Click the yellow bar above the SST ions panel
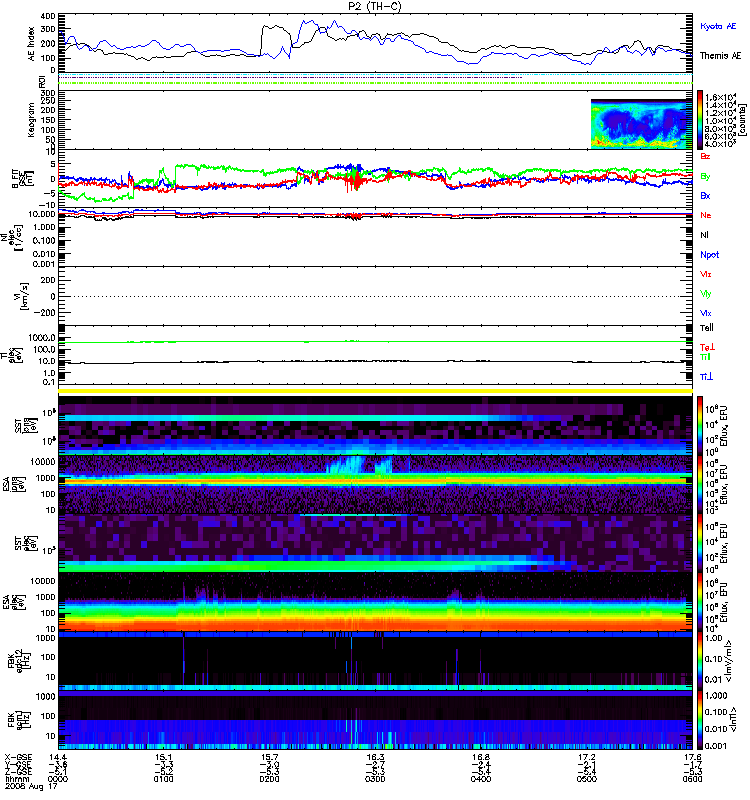Viewport: 750px width, 800px height. 376,391
